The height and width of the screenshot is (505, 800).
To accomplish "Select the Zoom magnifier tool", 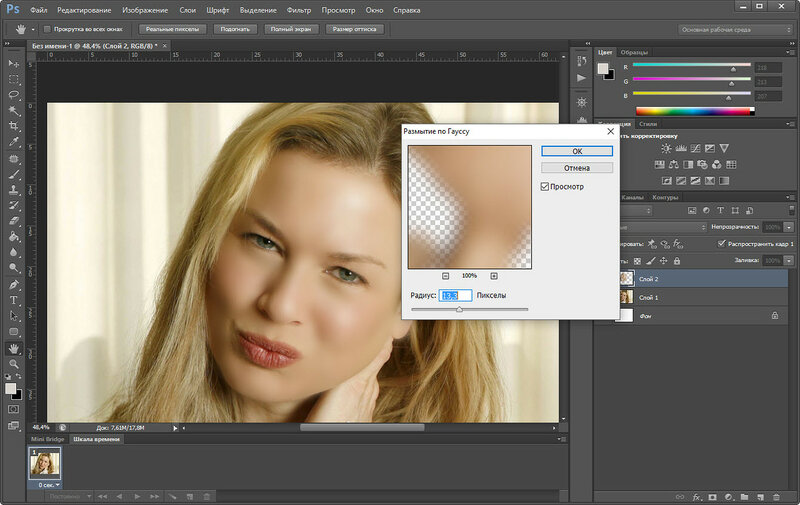I will (x=14, y=364).
